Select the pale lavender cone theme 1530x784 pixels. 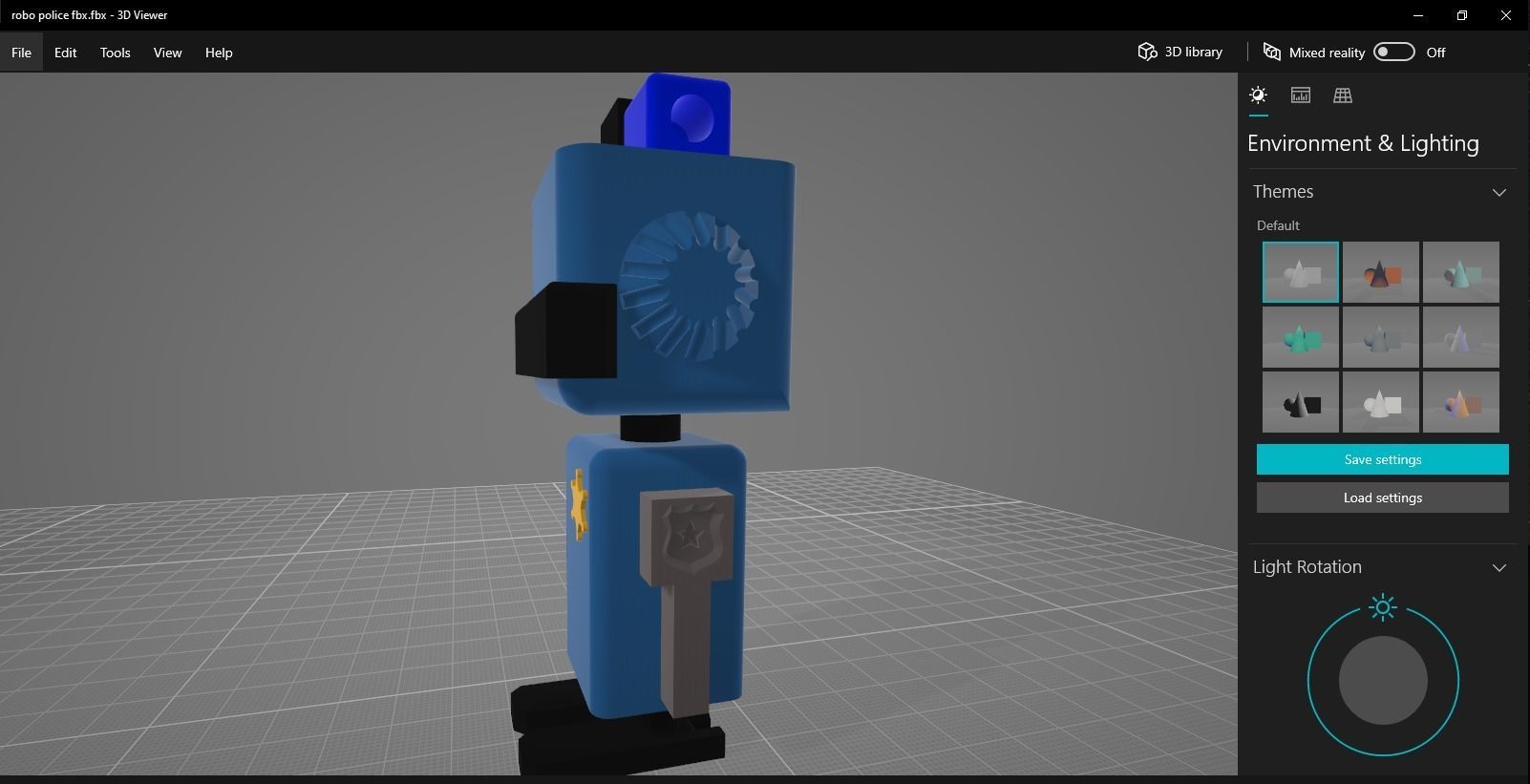pyautogui.click(x=1460, y=337)
